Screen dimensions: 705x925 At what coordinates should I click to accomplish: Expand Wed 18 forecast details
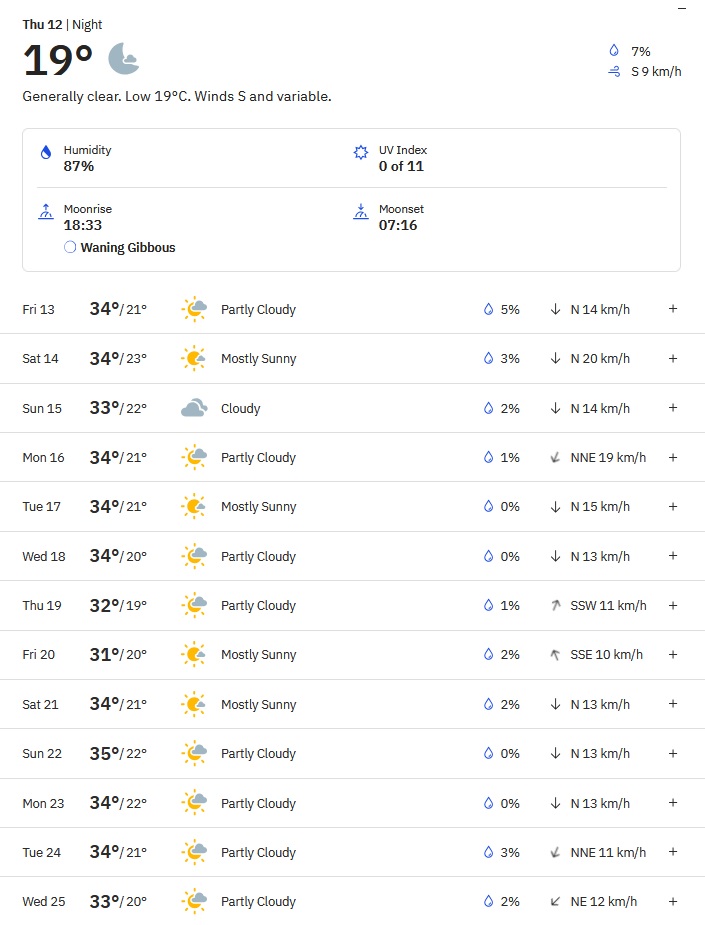(x=673, y=556)
